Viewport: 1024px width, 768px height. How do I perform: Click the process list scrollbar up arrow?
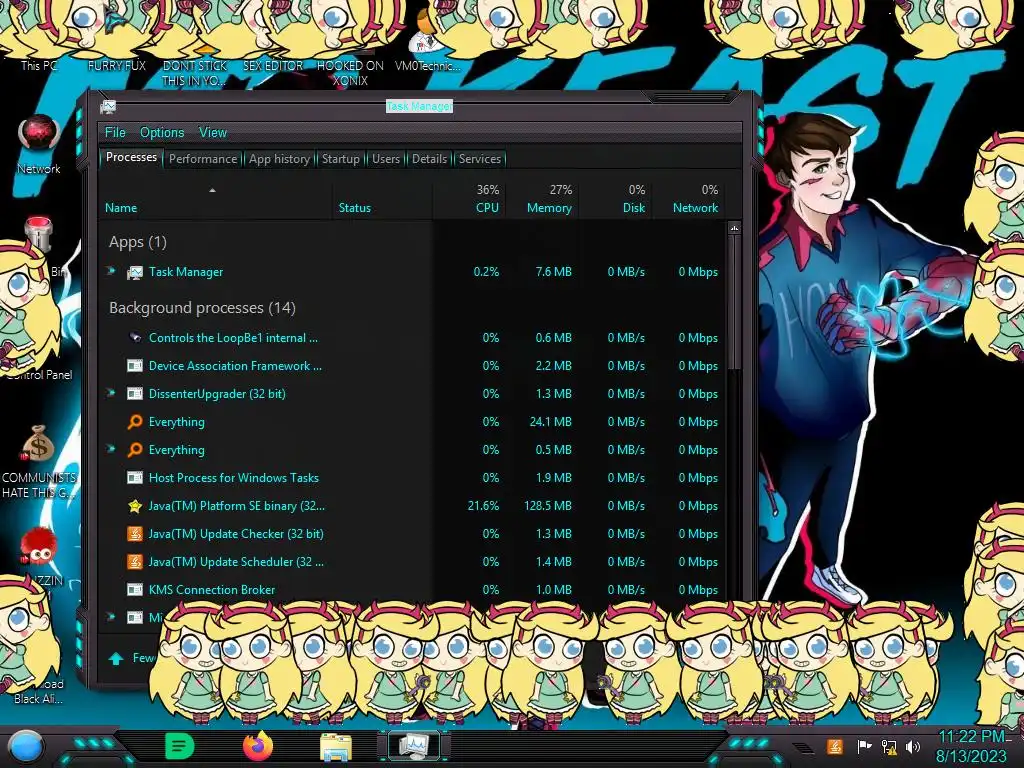(734, 228)
